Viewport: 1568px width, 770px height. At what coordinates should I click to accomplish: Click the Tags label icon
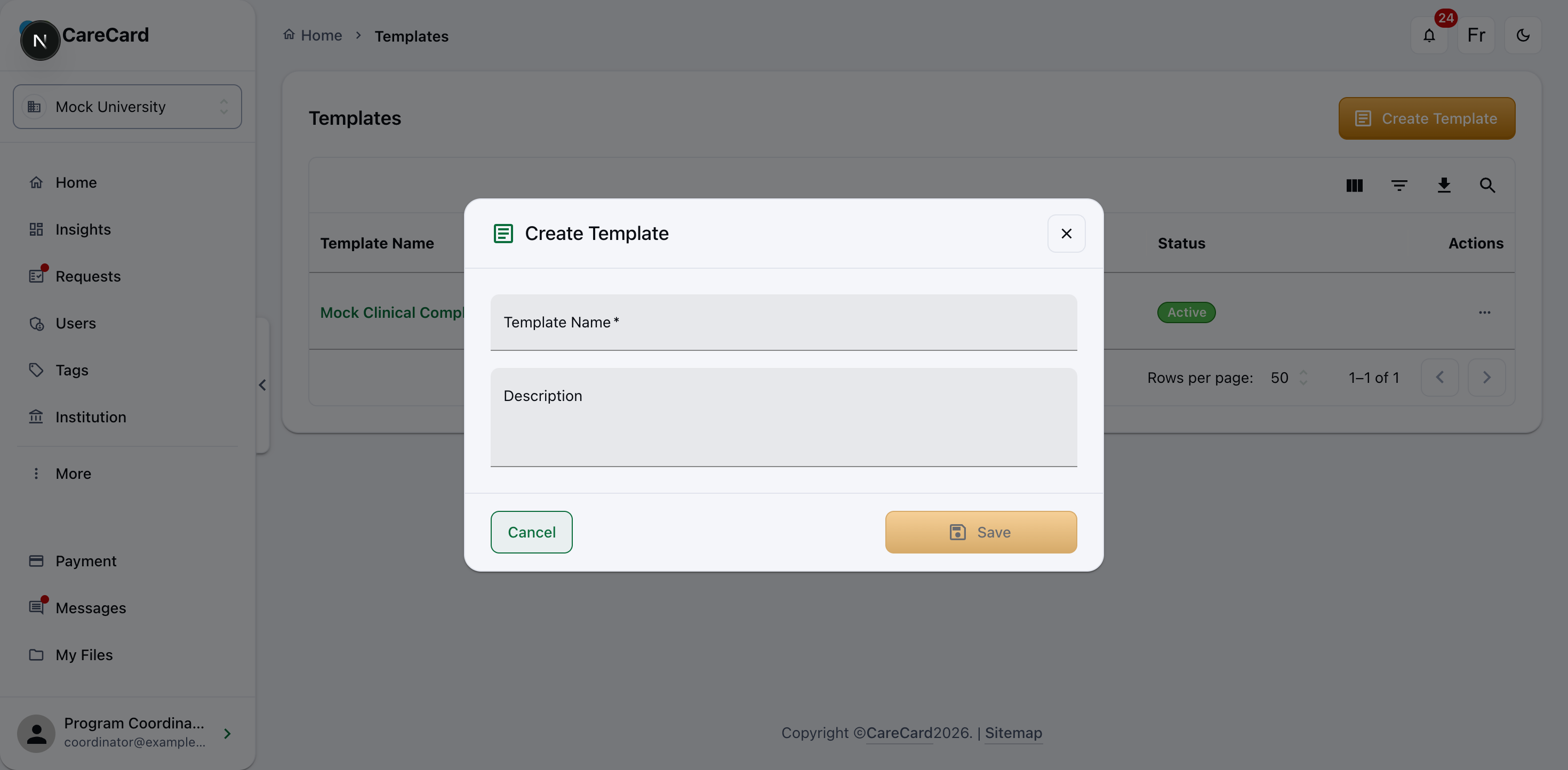tap(36, 370)
